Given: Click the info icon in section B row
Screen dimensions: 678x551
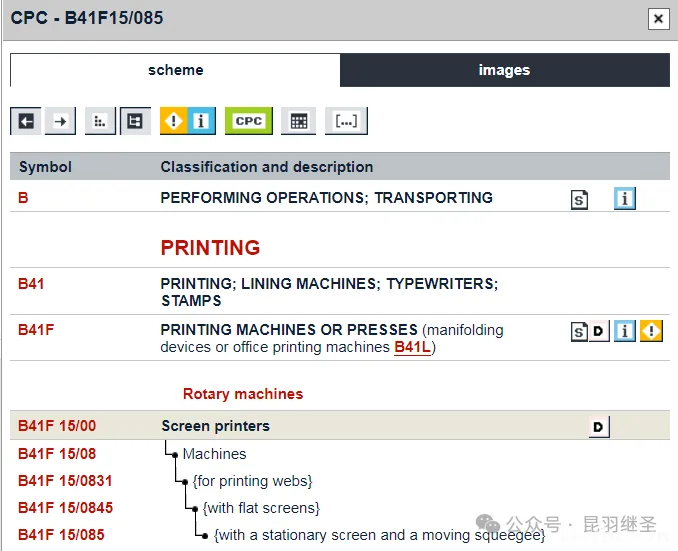Looking at the screenshot, I should [624, 198].
